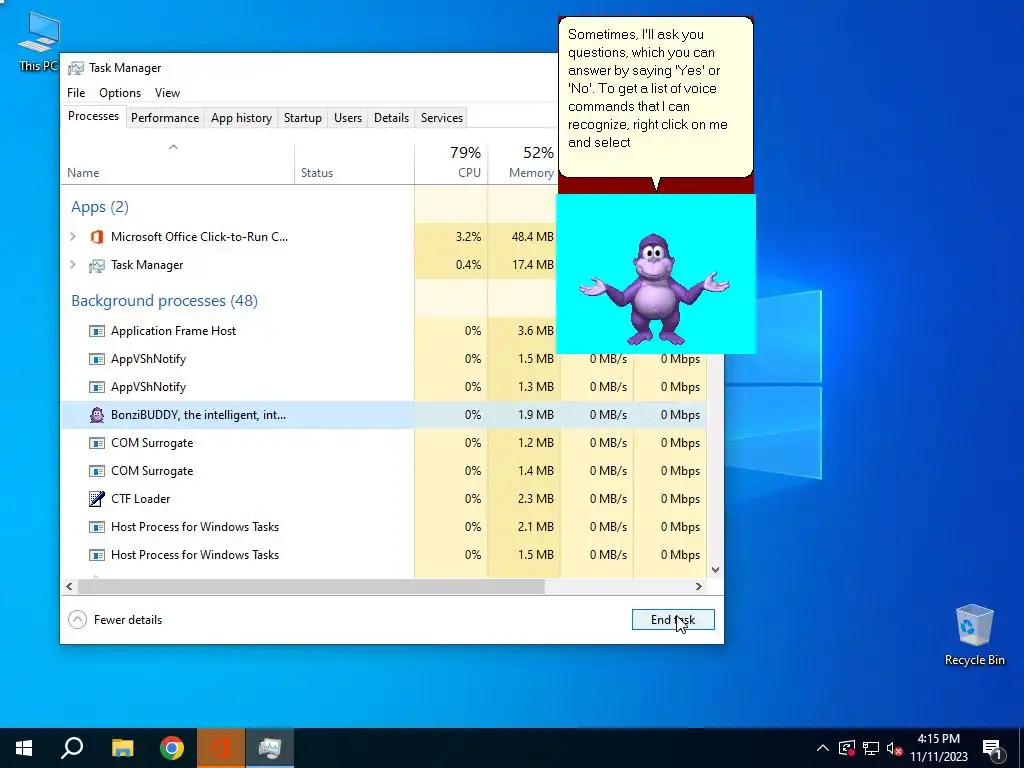Open taskbar search magnifier
The height and width of the screenshot is (768, 1024).
coord(72,748)
